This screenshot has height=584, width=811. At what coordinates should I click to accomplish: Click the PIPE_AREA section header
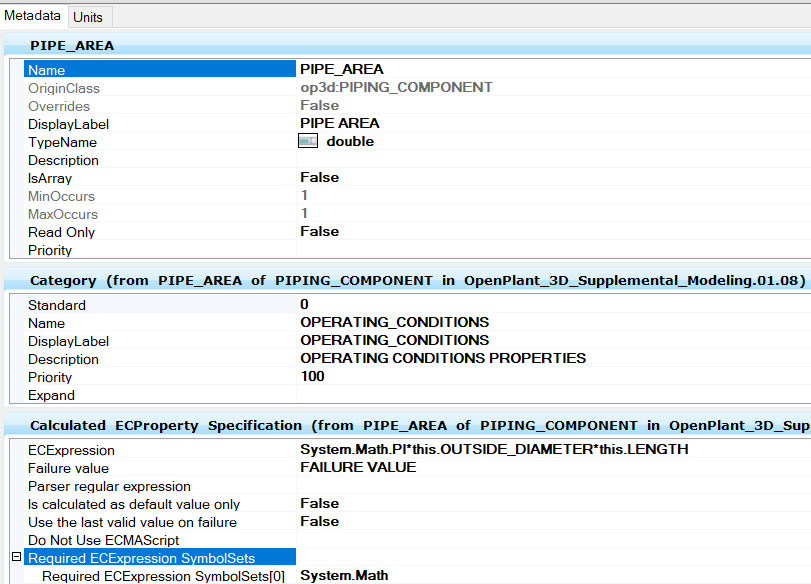point(408,46)
